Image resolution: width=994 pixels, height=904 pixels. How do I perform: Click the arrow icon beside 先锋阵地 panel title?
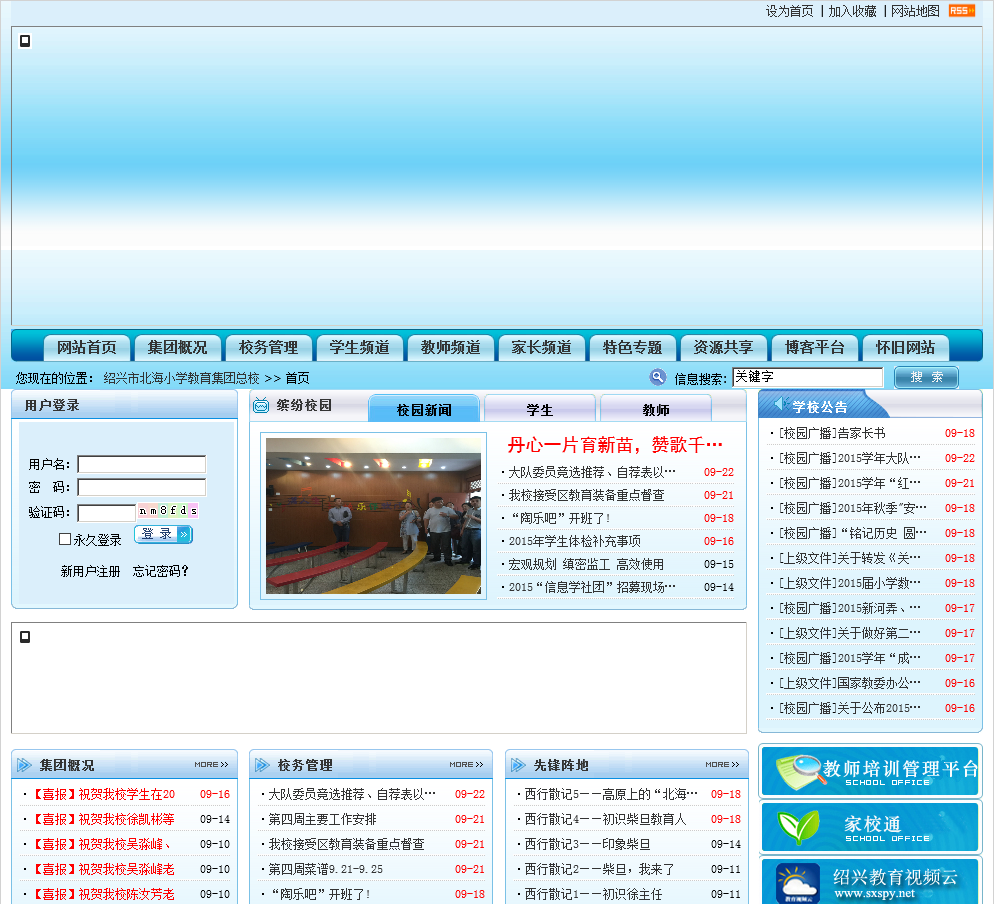point(518,765)
